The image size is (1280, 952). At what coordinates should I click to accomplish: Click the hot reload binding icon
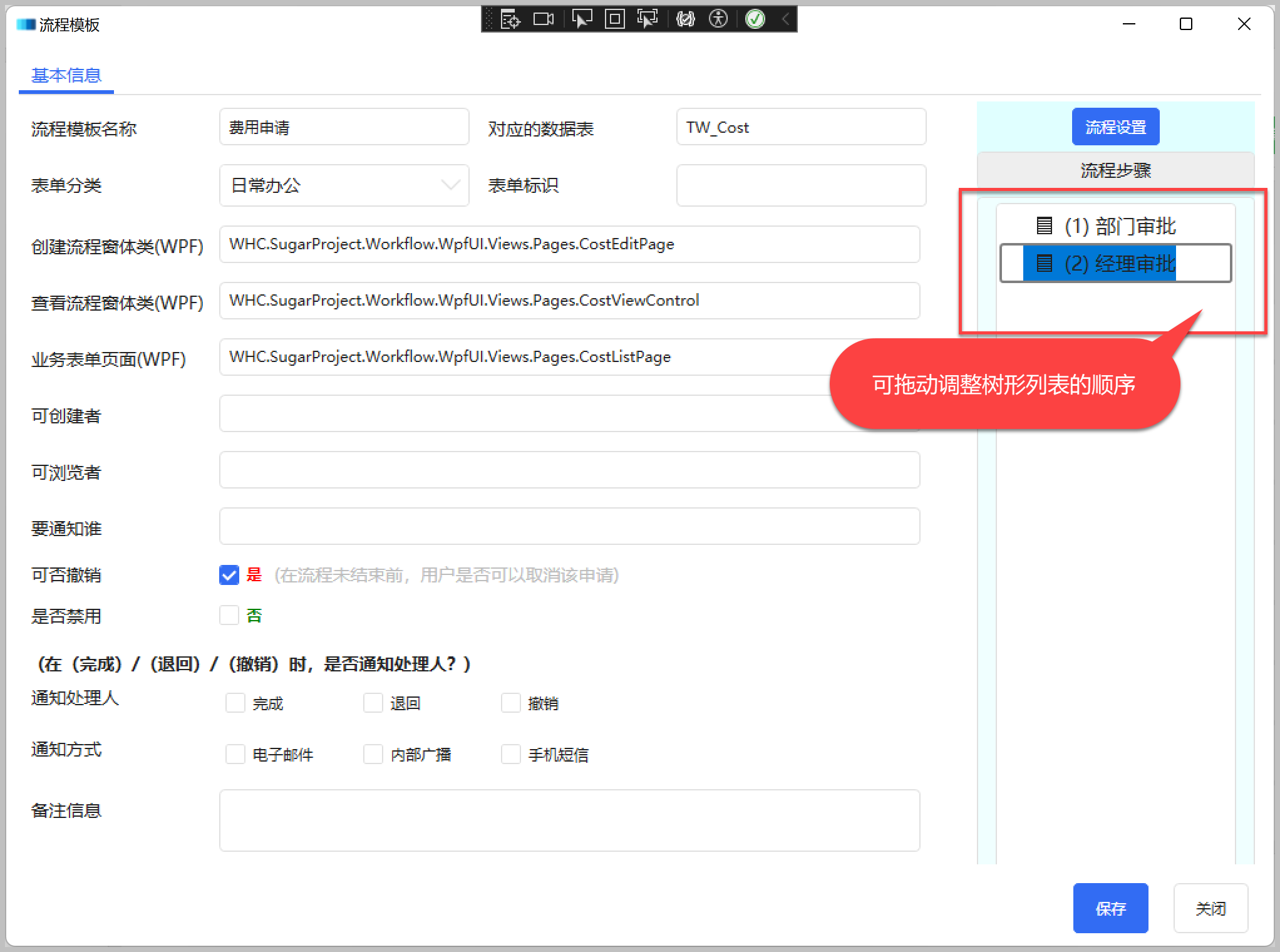pyautogui.click(x=686, y=19)
